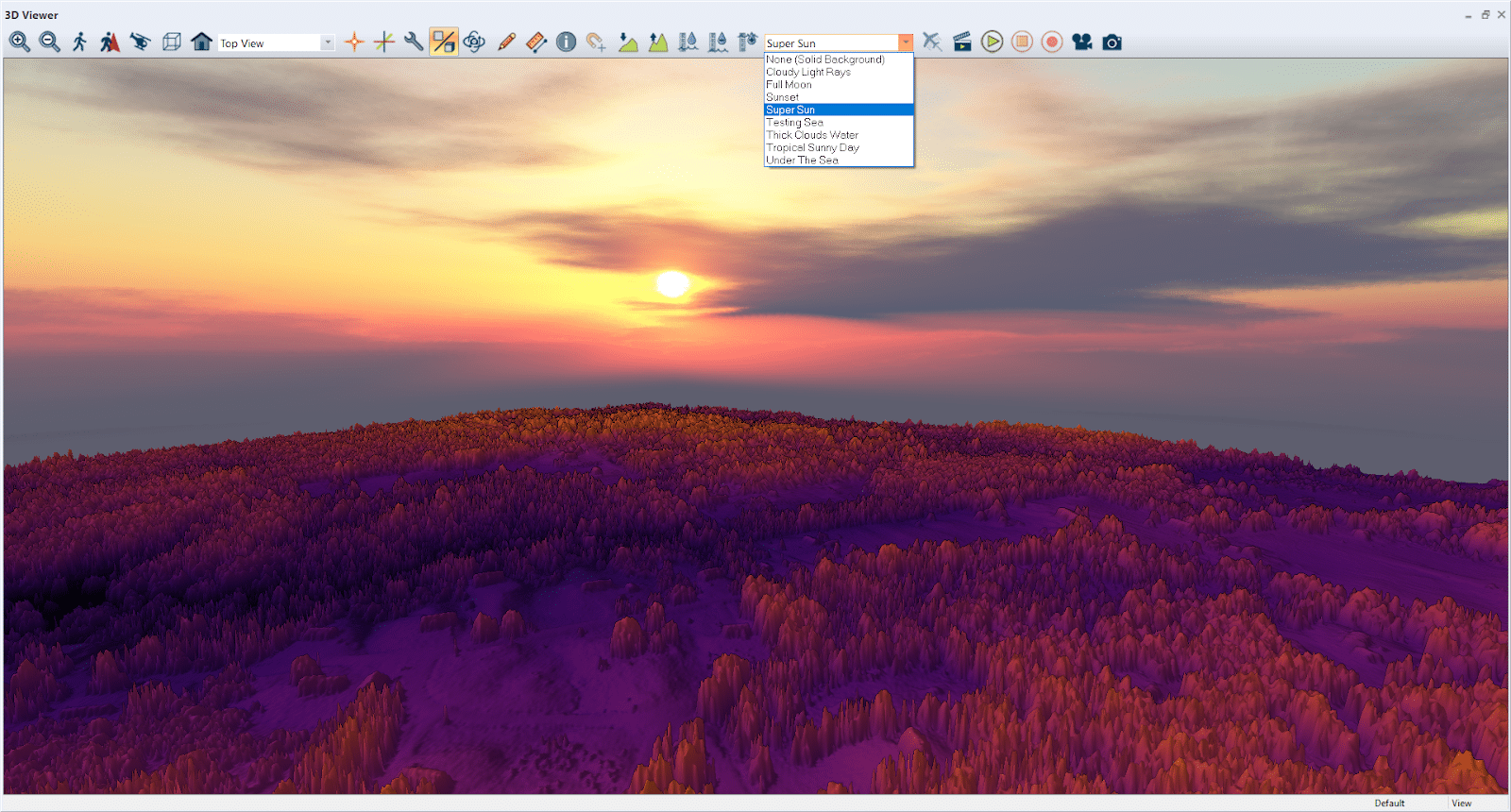
Task: Choose Sunset from the skybox list
Action: click(783, 97)
